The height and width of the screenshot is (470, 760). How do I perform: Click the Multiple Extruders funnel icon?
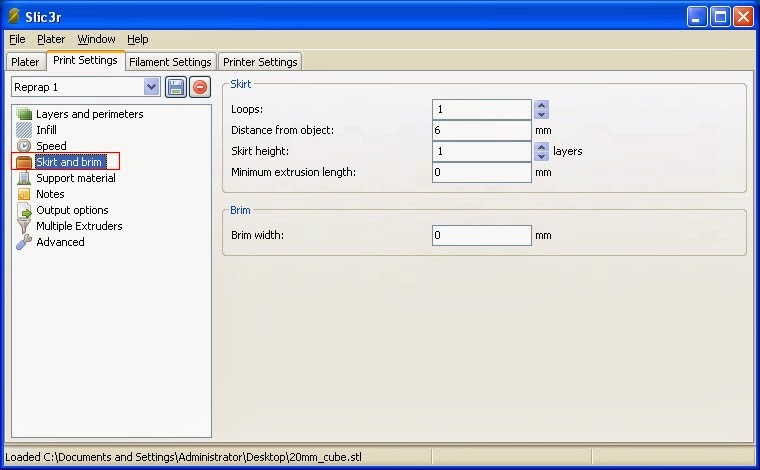click(x=24, y=226)
